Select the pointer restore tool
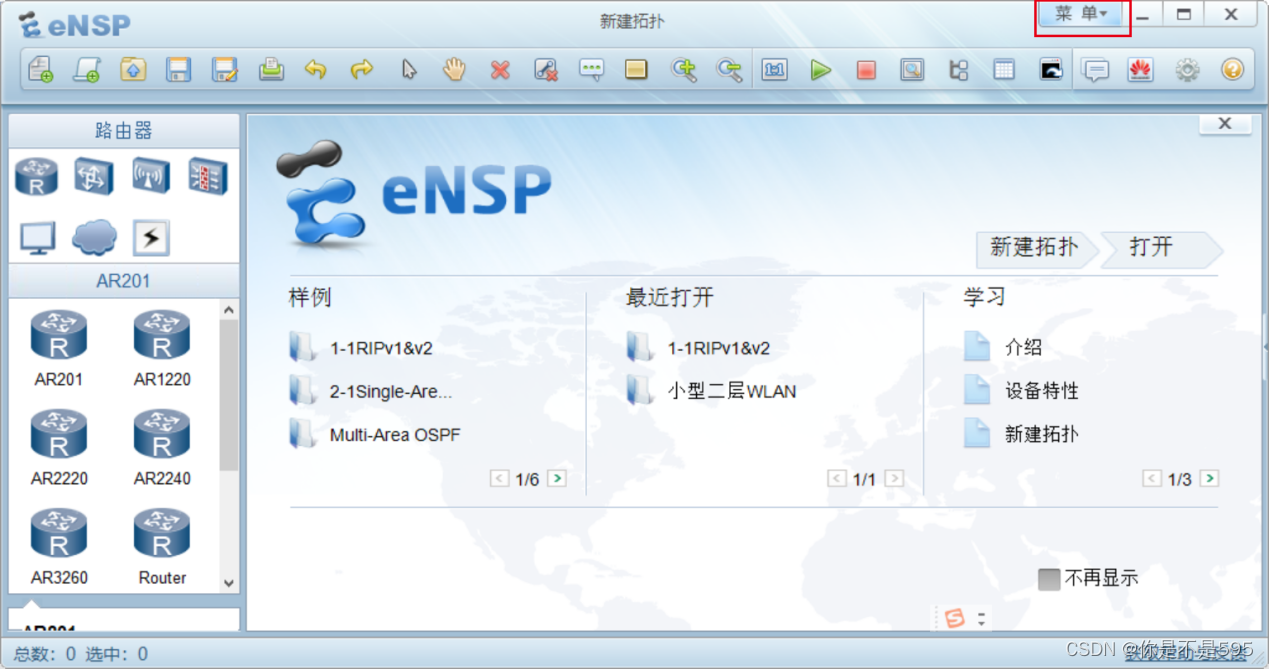 [408, 70]
